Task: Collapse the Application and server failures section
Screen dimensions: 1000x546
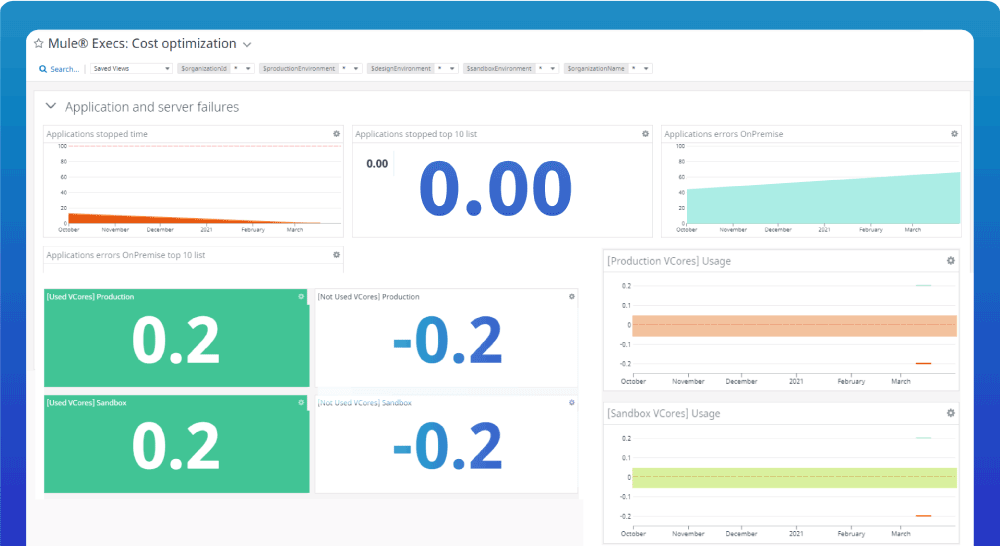Action: point(51,106)
